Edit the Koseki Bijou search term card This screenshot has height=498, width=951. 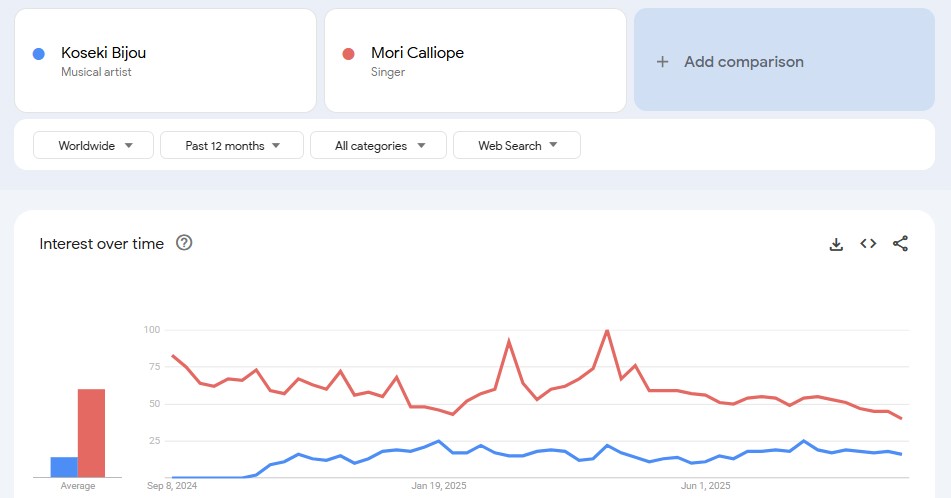click(166, 61)
